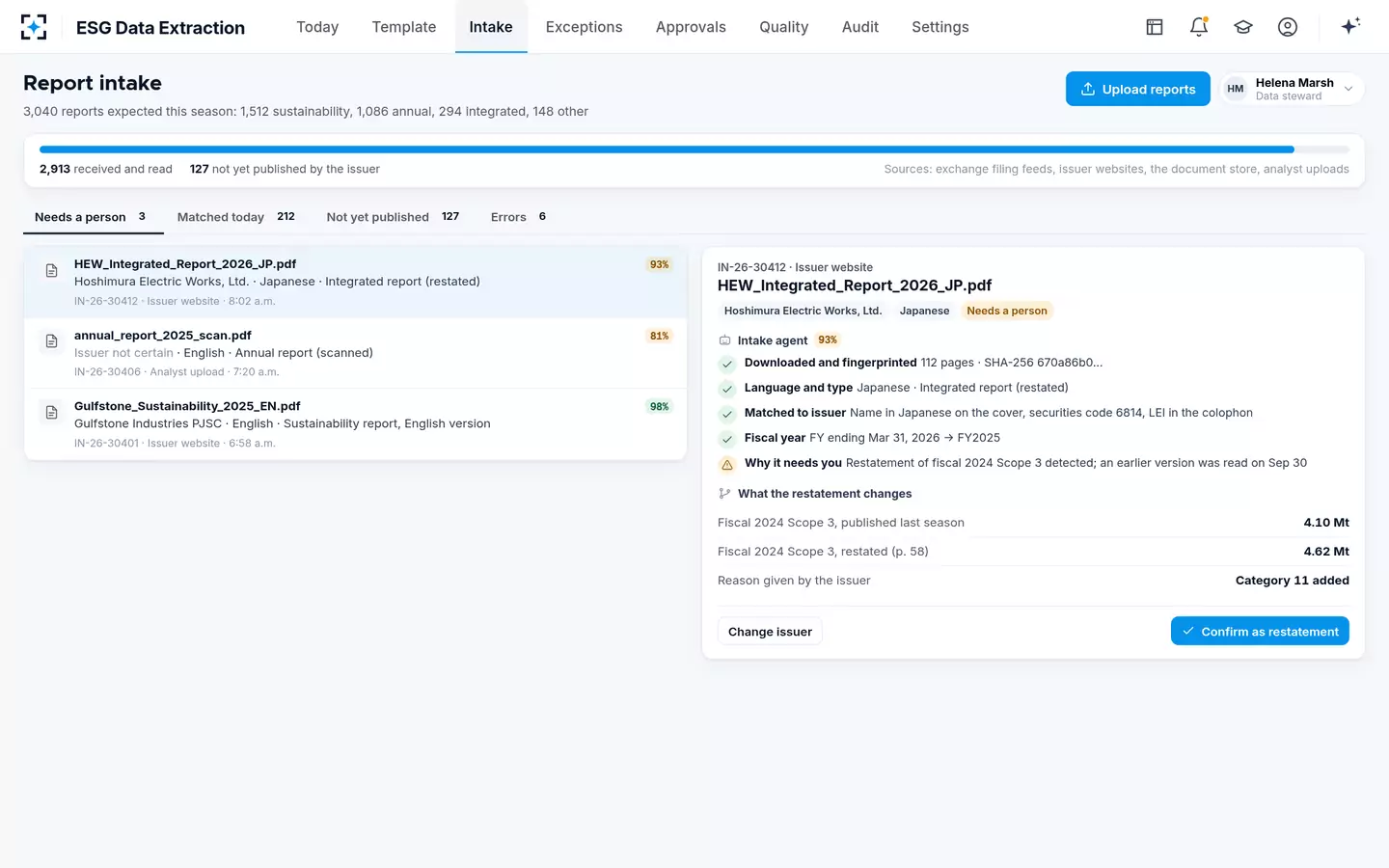The height and width of the screenshot is (868, 1389).
Task: Switch to the Exceptions tab
Action: (584, 27)
